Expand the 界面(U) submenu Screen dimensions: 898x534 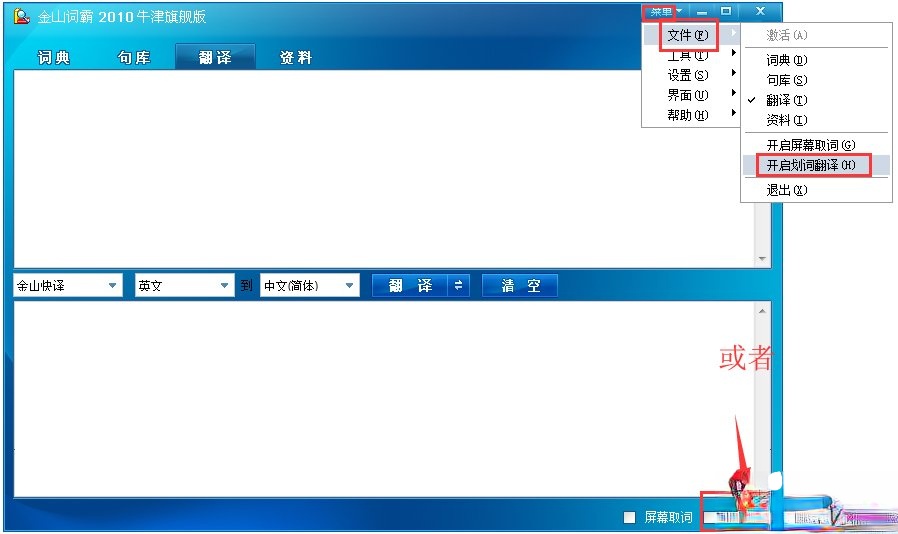click(691, 95)
